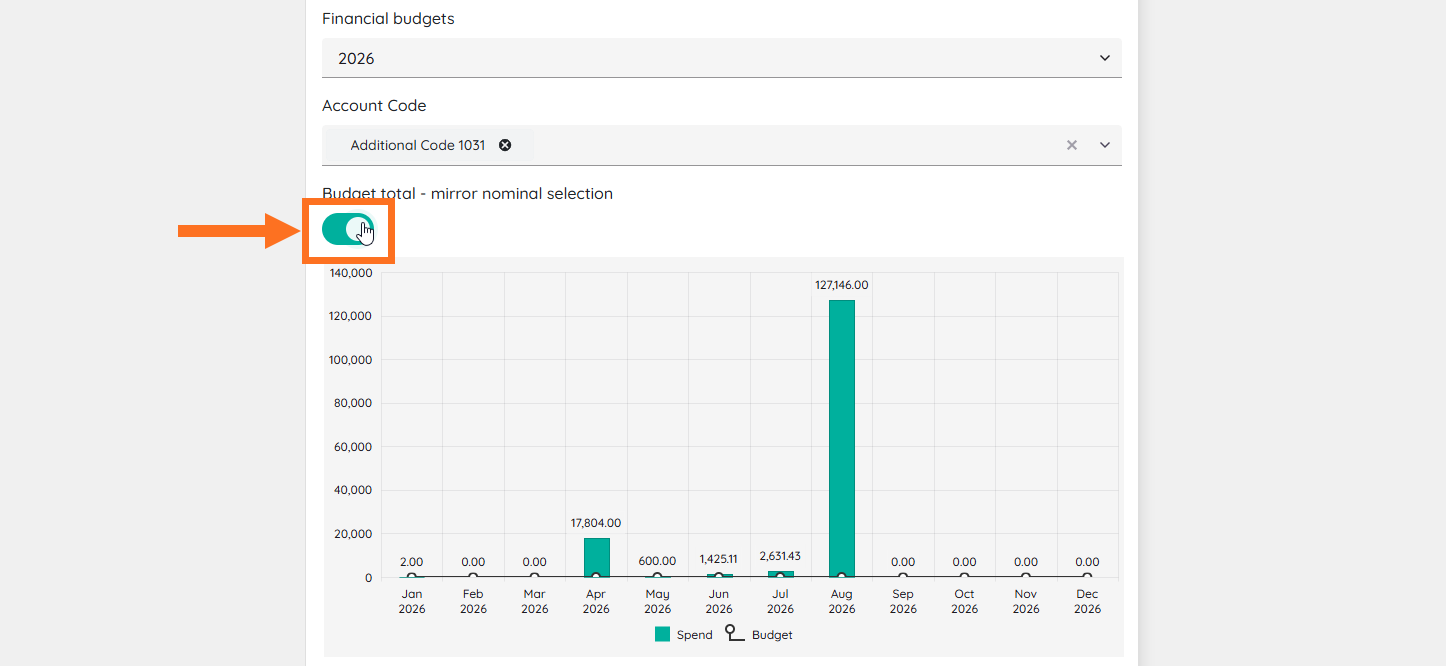The width and height of the screenshot is (1446, 666).
Task: Click the Sep 2026 axis label
Action: pyautogui.click(x=903, y=601)
